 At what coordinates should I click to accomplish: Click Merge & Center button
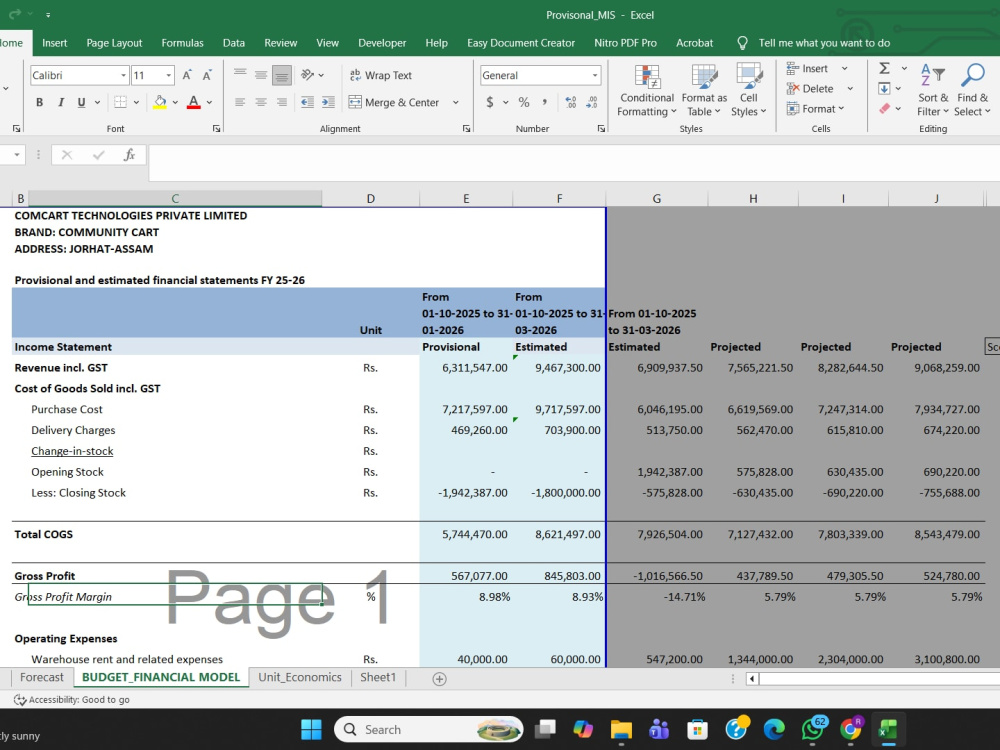[395, 102]
